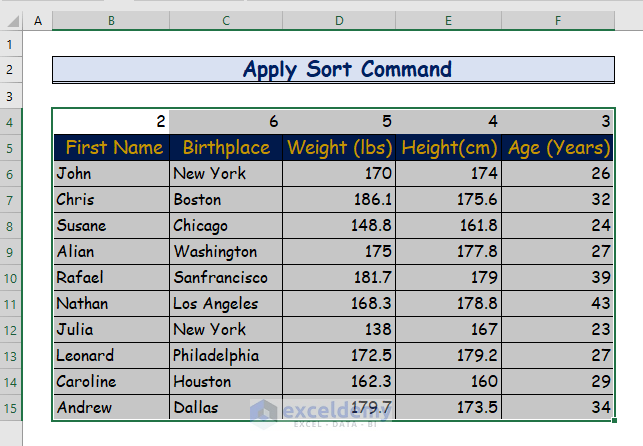This screenshot has width=643, height=446.
Task: Click the 'Caroline' cell
Action: point(111,382)
